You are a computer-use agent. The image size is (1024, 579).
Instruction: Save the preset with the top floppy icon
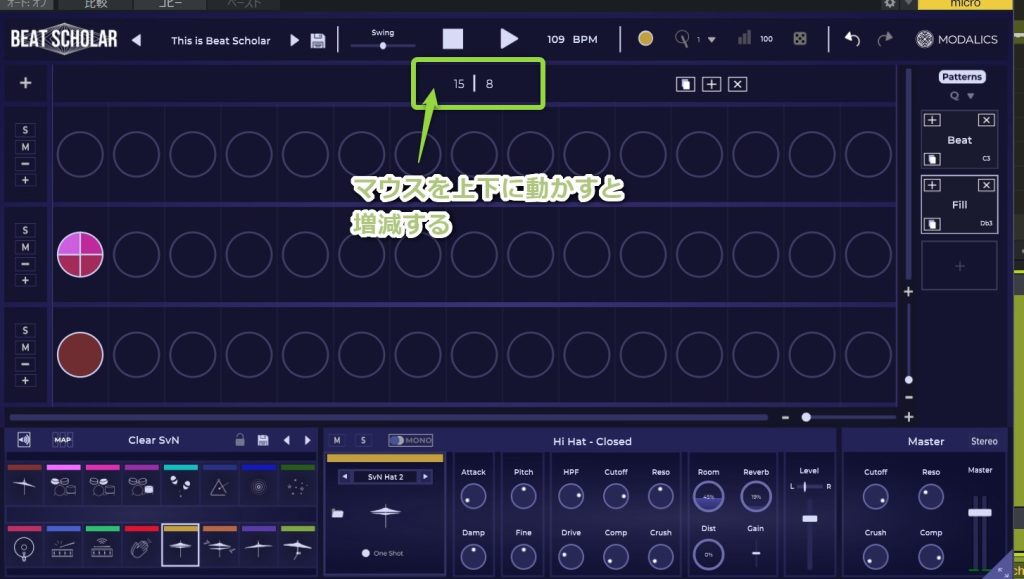tap(318, 40)
